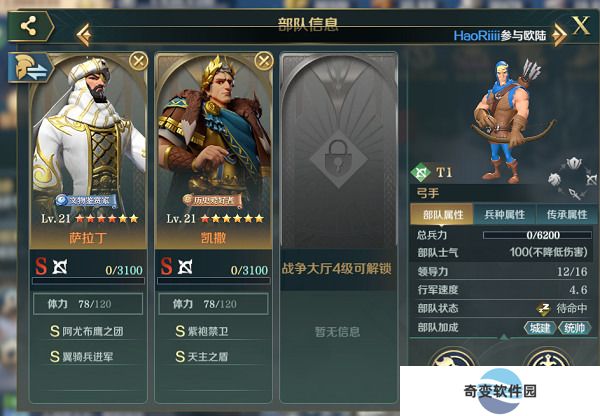Viewport: 600px width, 416px height.
Task: Open the commander swap helmet icon
Action: click(x=31, y=68)
